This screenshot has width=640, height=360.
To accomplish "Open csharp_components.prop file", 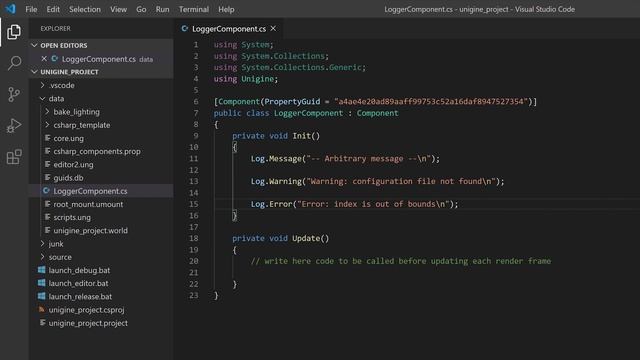I will [97, 151].
